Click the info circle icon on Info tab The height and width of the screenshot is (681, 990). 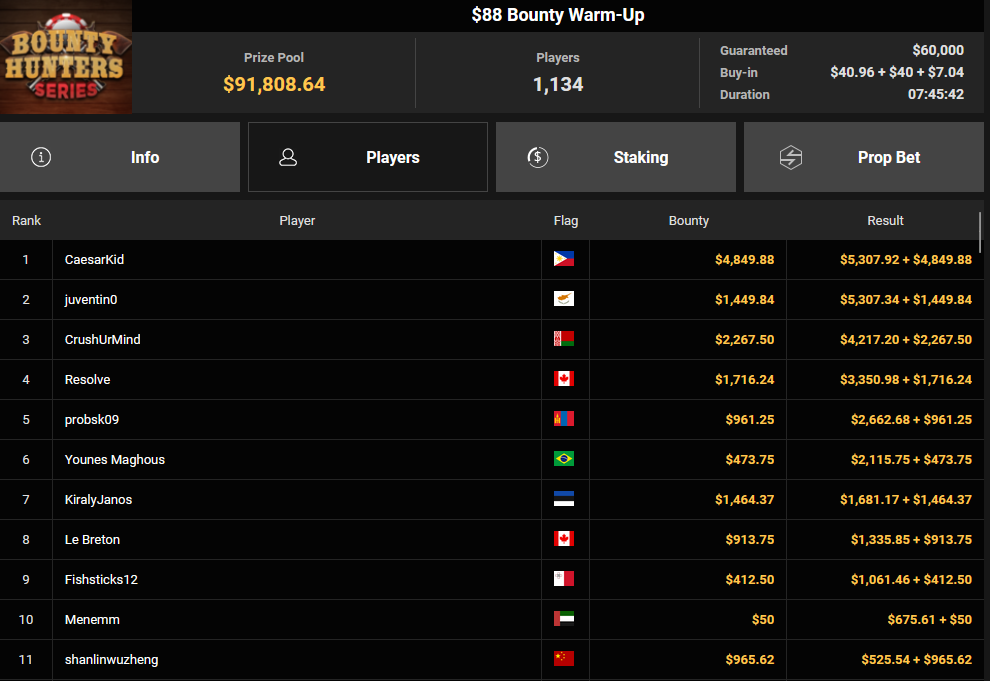pyautogui.click(x=41, y=157)
